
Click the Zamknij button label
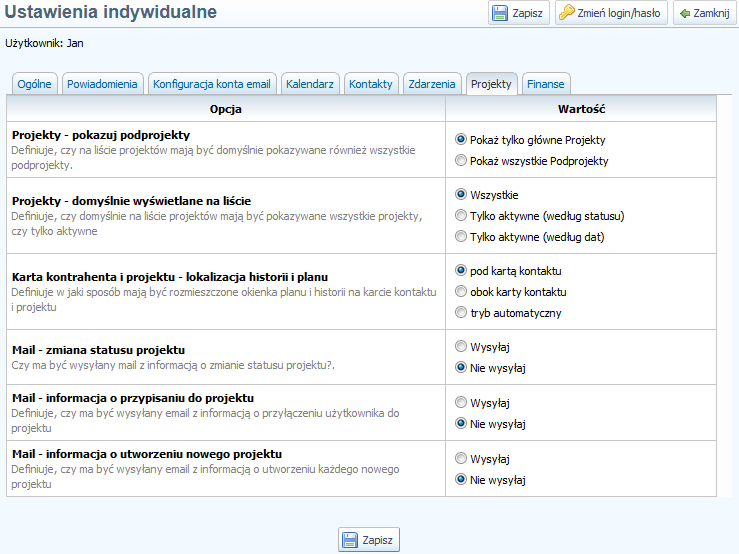tap(711, 13)
